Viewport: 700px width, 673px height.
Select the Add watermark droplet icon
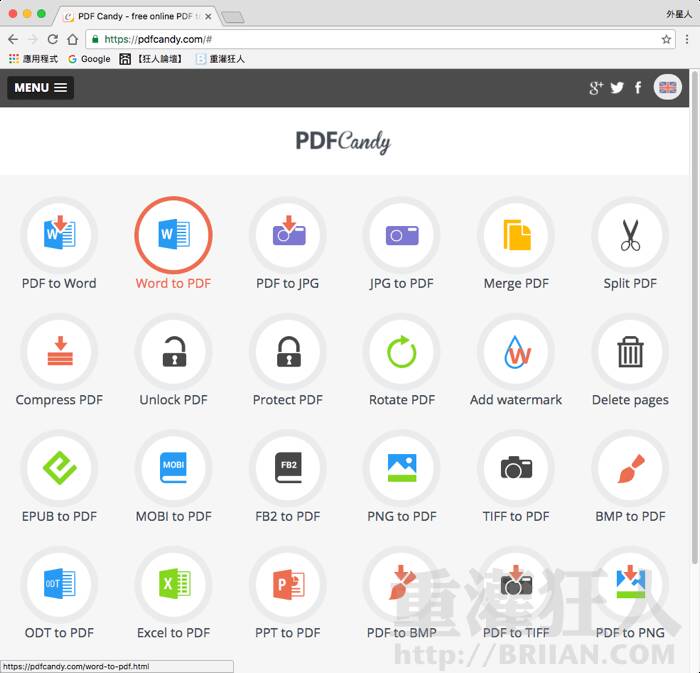pyautogui.click(x=516, y=352)
